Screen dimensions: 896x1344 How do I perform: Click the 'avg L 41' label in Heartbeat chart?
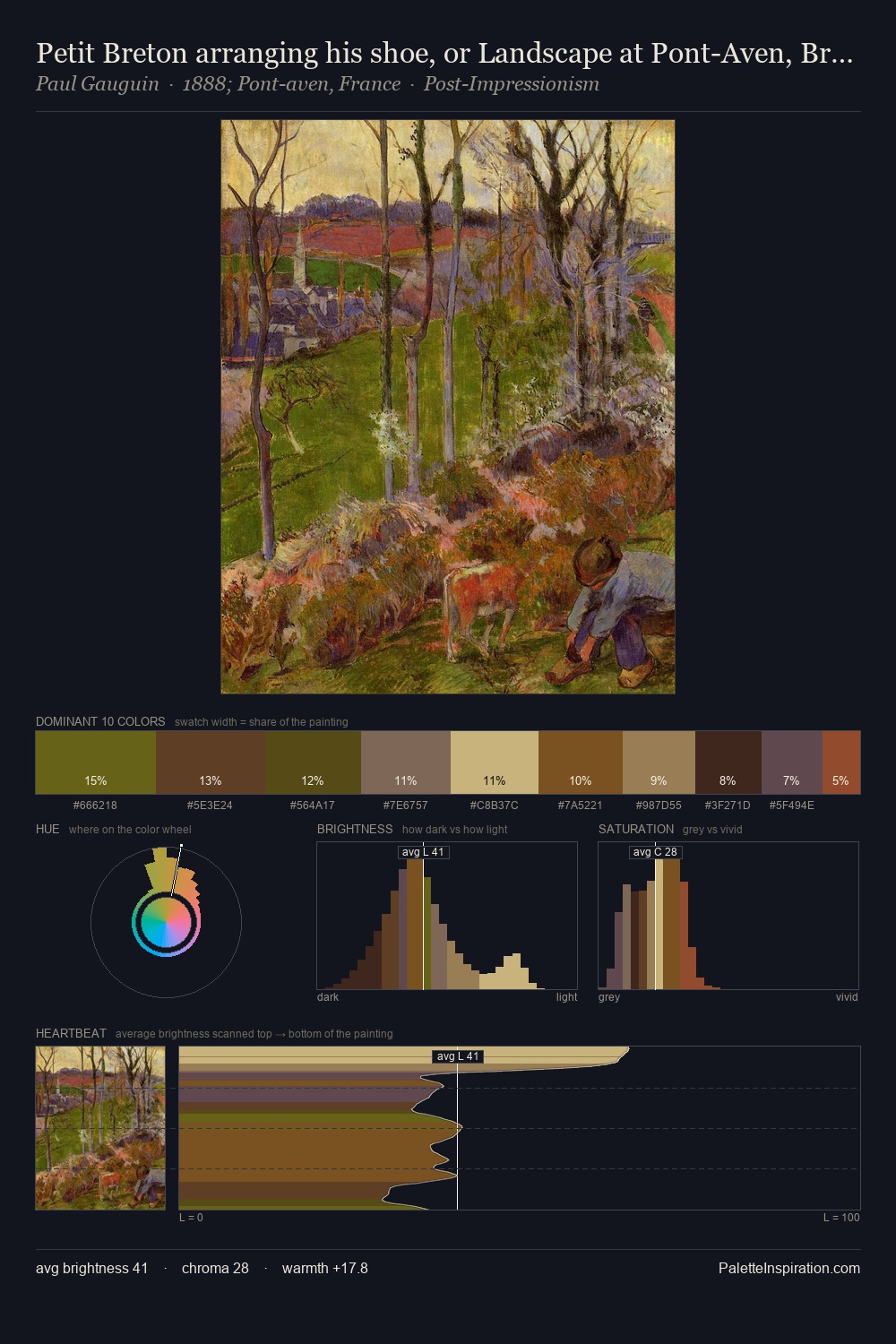458,1056
